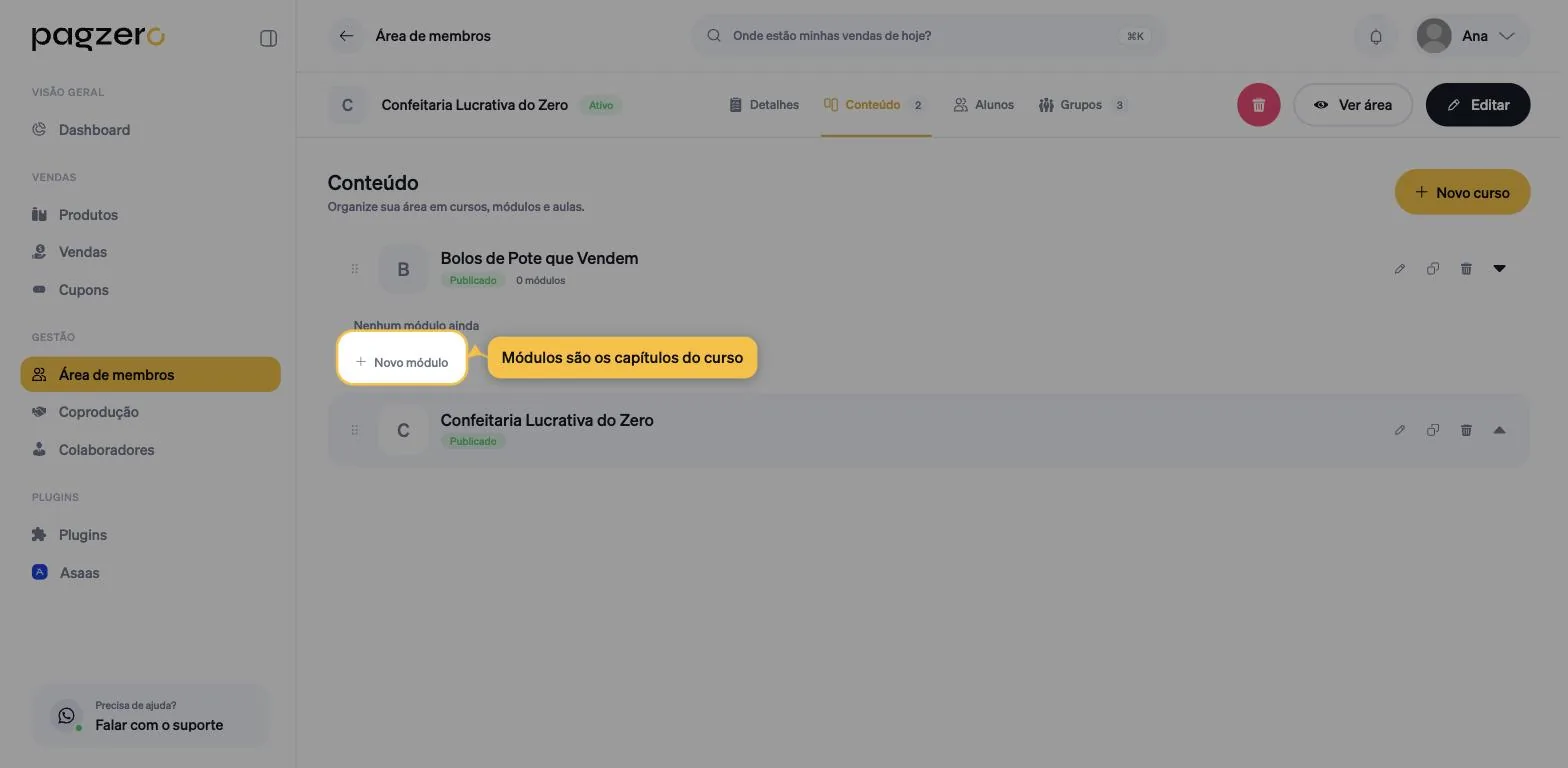Delete the Confeitaria Lucrativa do Zero course
The image size is (1568, 768).
pyautogui.click(x=1466, y=430)
